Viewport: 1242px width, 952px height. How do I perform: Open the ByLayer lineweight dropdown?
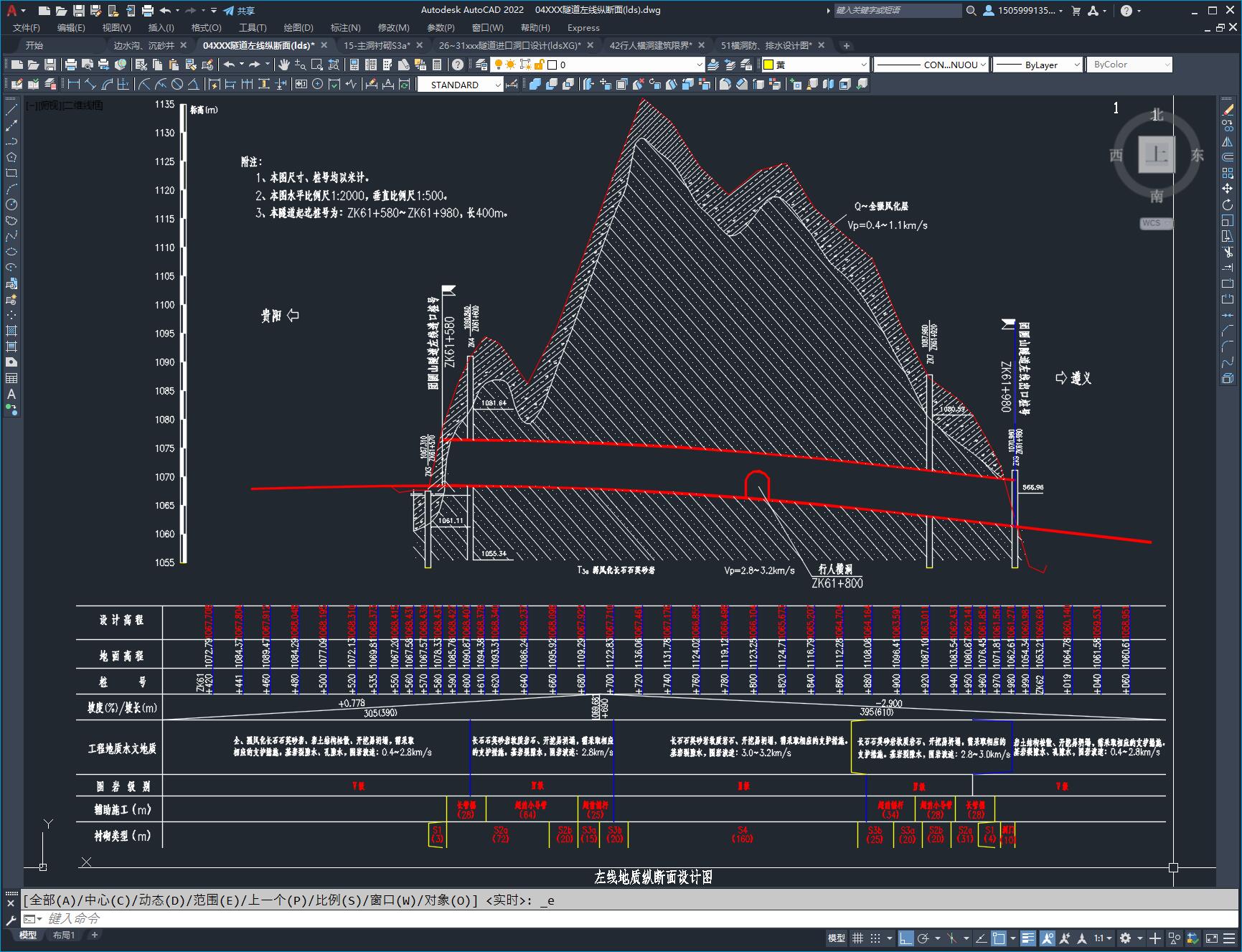[1038, 65]
